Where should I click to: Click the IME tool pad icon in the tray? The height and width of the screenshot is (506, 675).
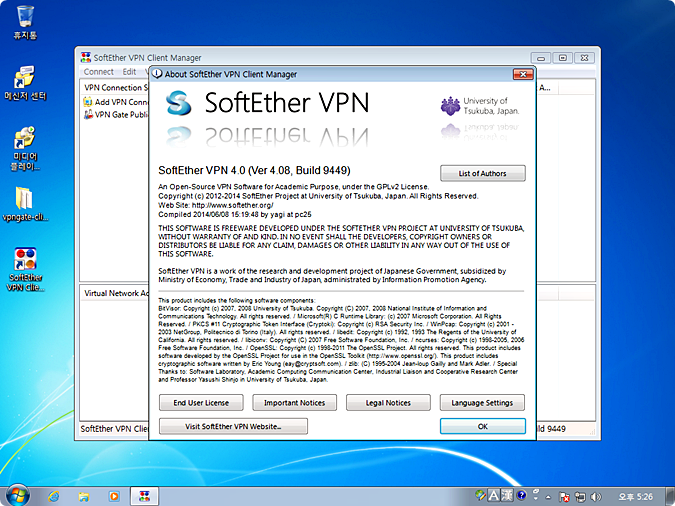pyautogui.click(x=480, y=496)
